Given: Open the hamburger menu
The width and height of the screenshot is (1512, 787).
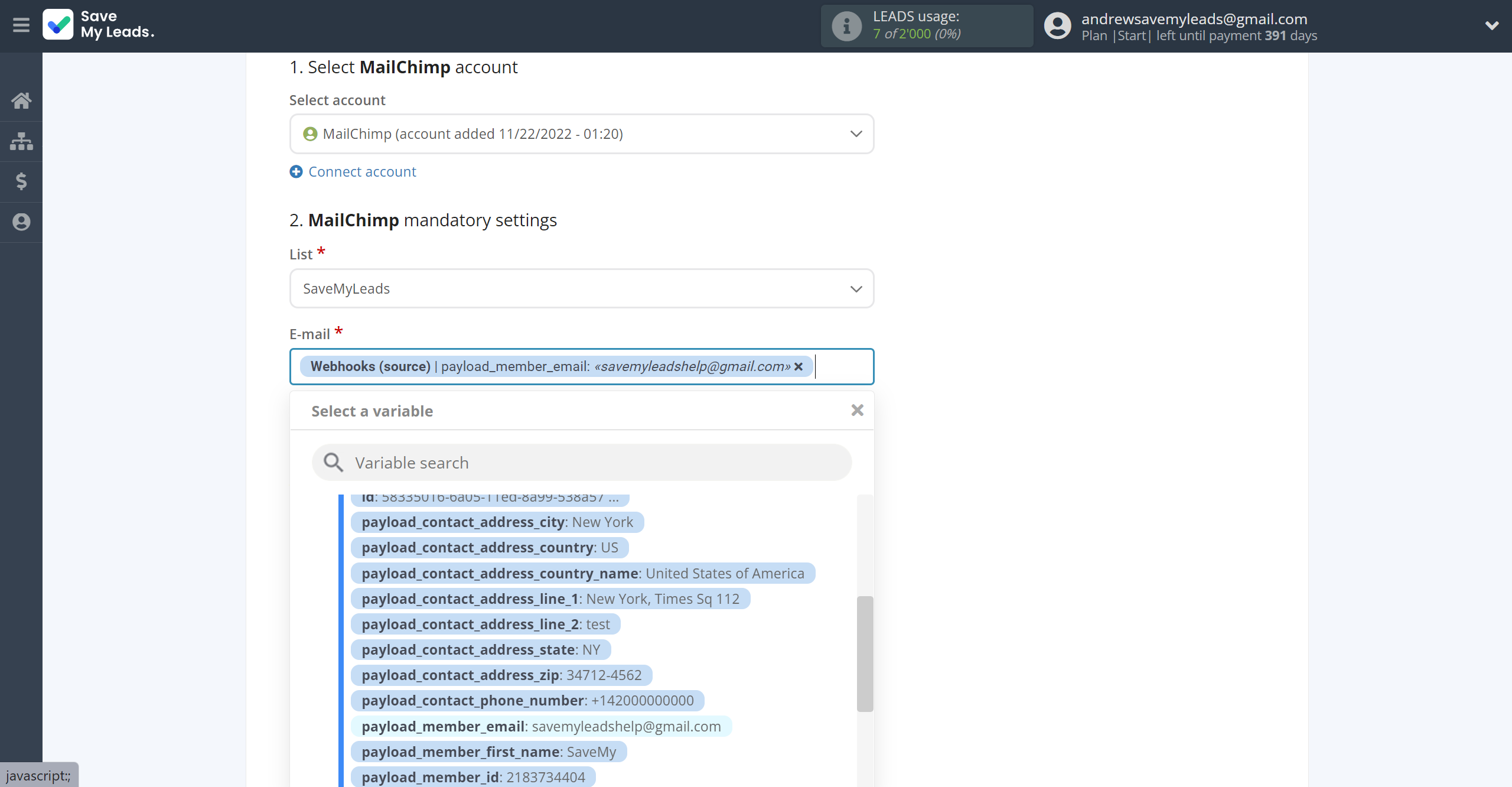Looking at the screenshot, I should coord(21,25).
